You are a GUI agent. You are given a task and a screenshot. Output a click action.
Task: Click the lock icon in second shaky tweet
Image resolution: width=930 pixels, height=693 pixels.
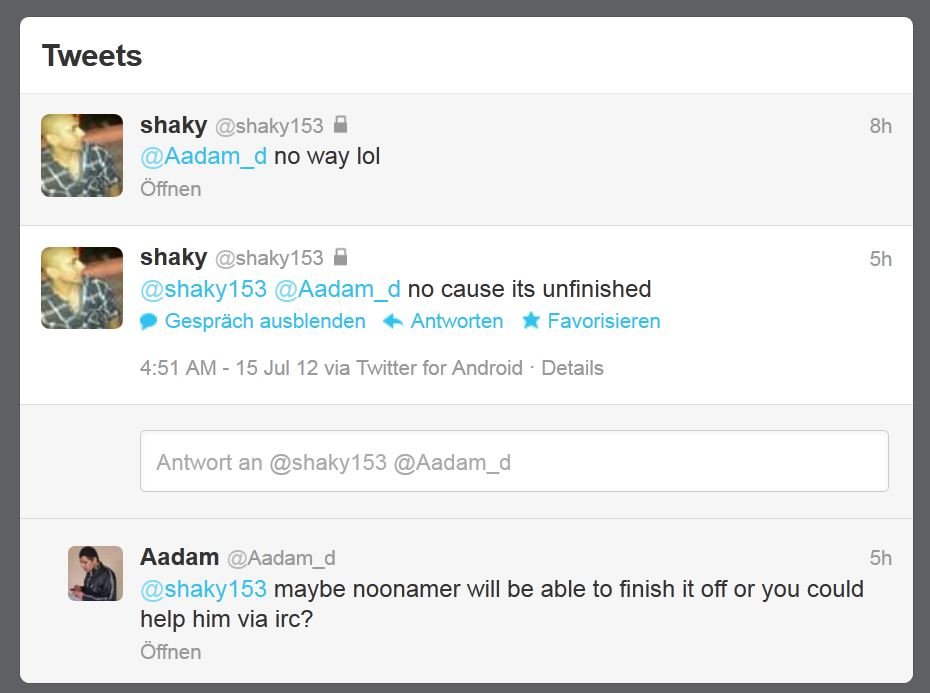pos(340,257)
